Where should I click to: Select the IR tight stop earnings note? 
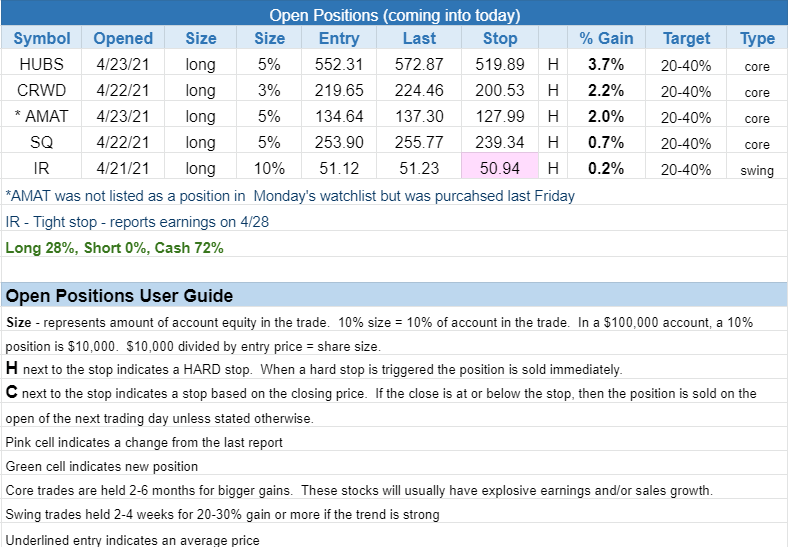tap(137, 222)
